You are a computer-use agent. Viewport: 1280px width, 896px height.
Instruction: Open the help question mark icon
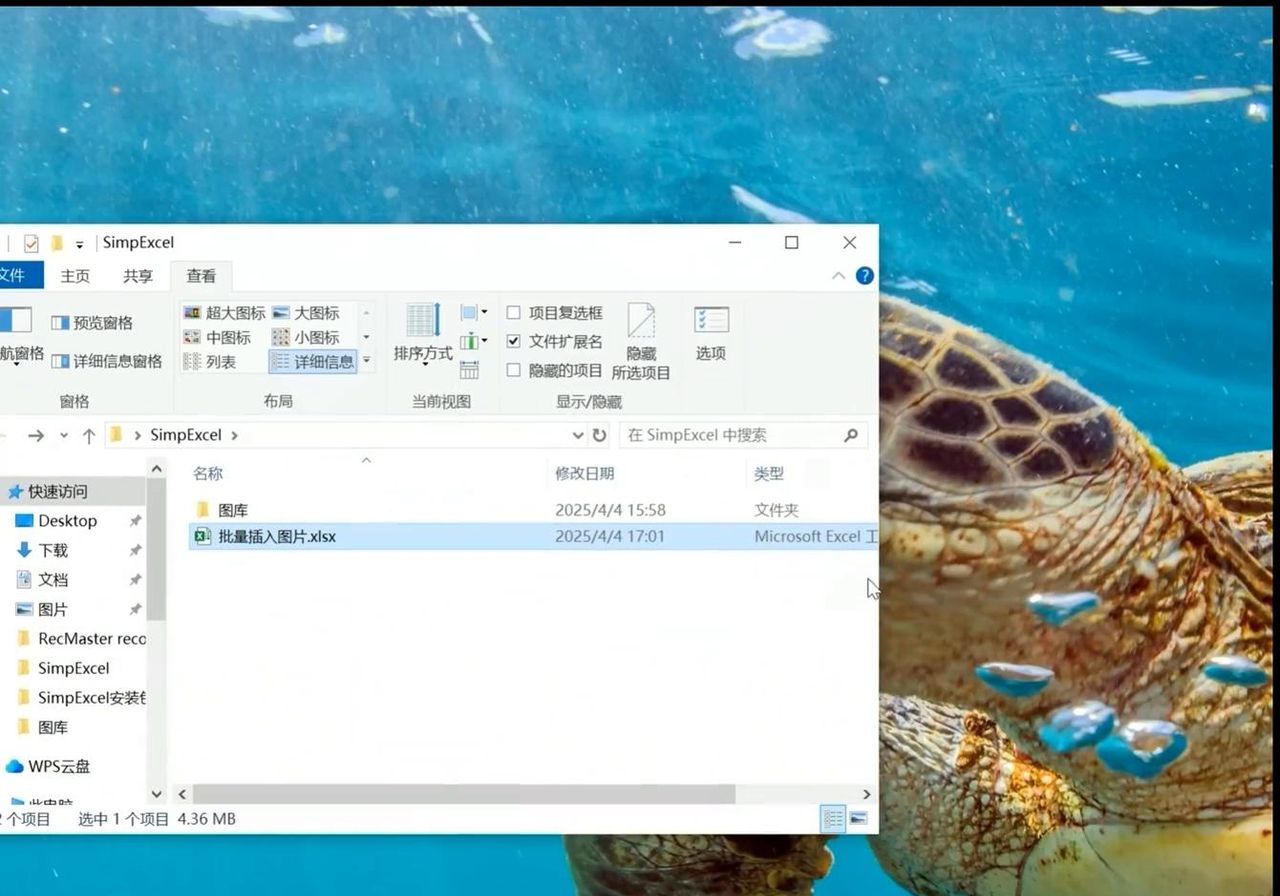865,276
